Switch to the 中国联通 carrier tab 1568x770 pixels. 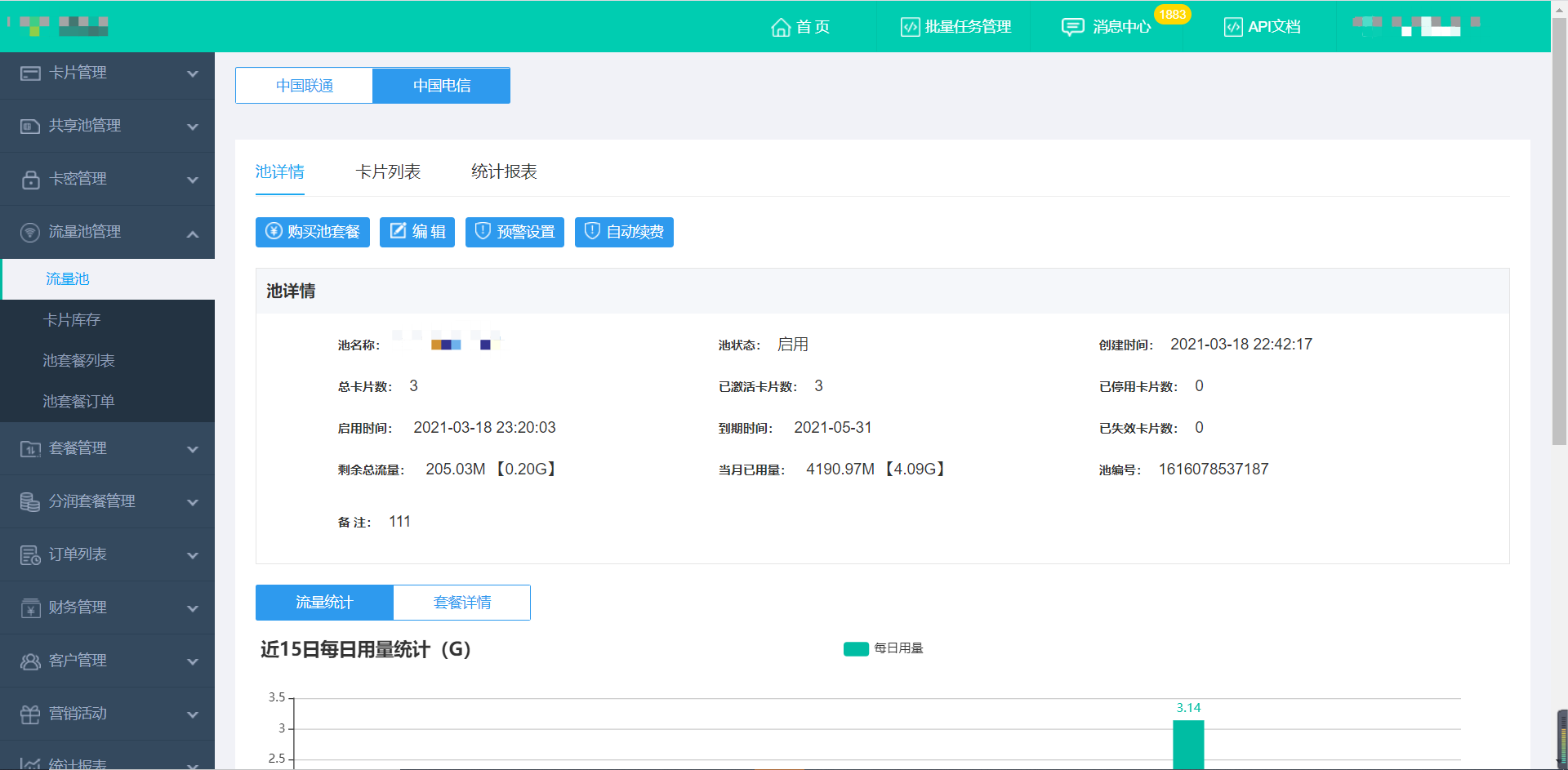coord(304,85)
